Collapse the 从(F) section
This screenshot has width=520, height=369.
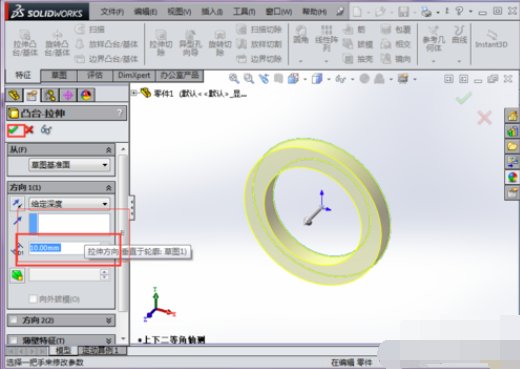pyautogui.click(x=108, y=150)
